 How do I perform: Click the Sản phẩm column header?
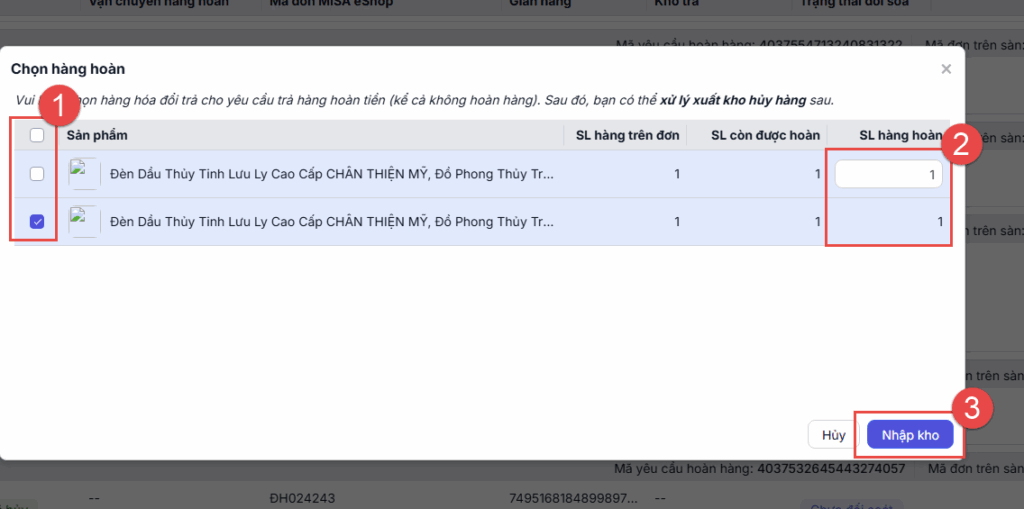click(97, 135)
